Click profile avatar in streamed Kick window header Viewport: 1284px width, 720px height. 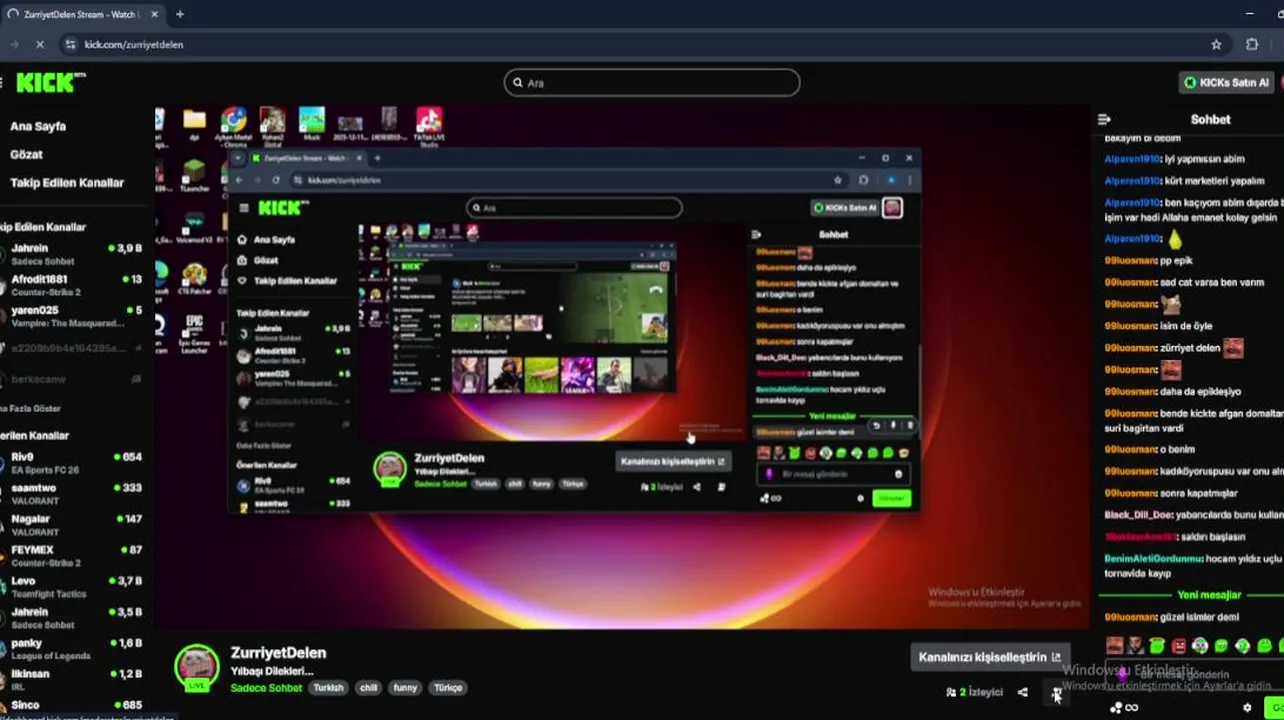click(x=892, y=207)
